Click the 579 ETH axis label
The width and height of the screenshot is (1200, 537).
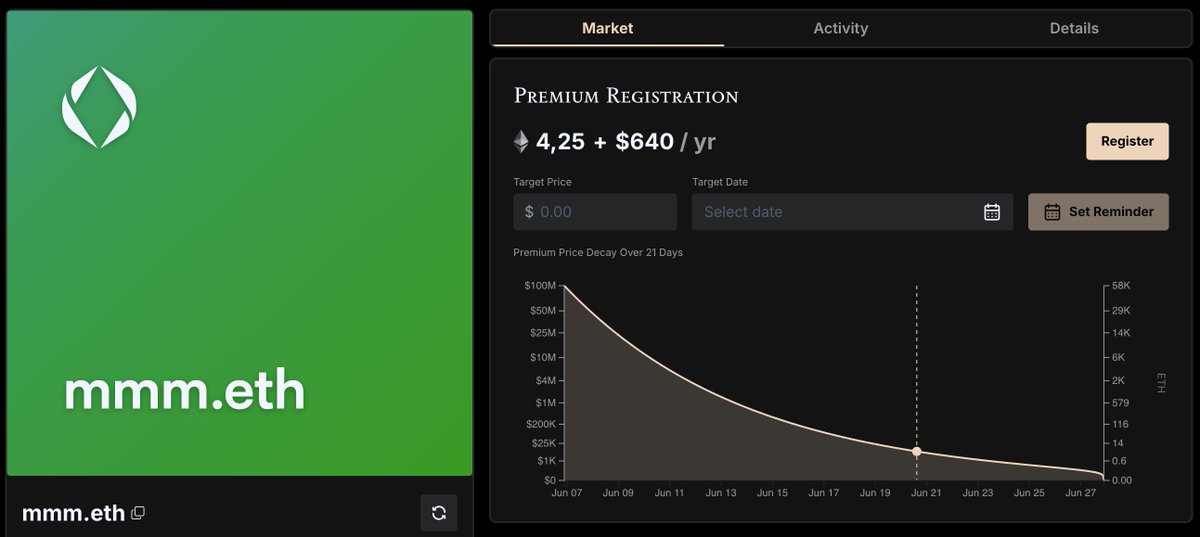pyautogui.click(x=1120, y=403)
